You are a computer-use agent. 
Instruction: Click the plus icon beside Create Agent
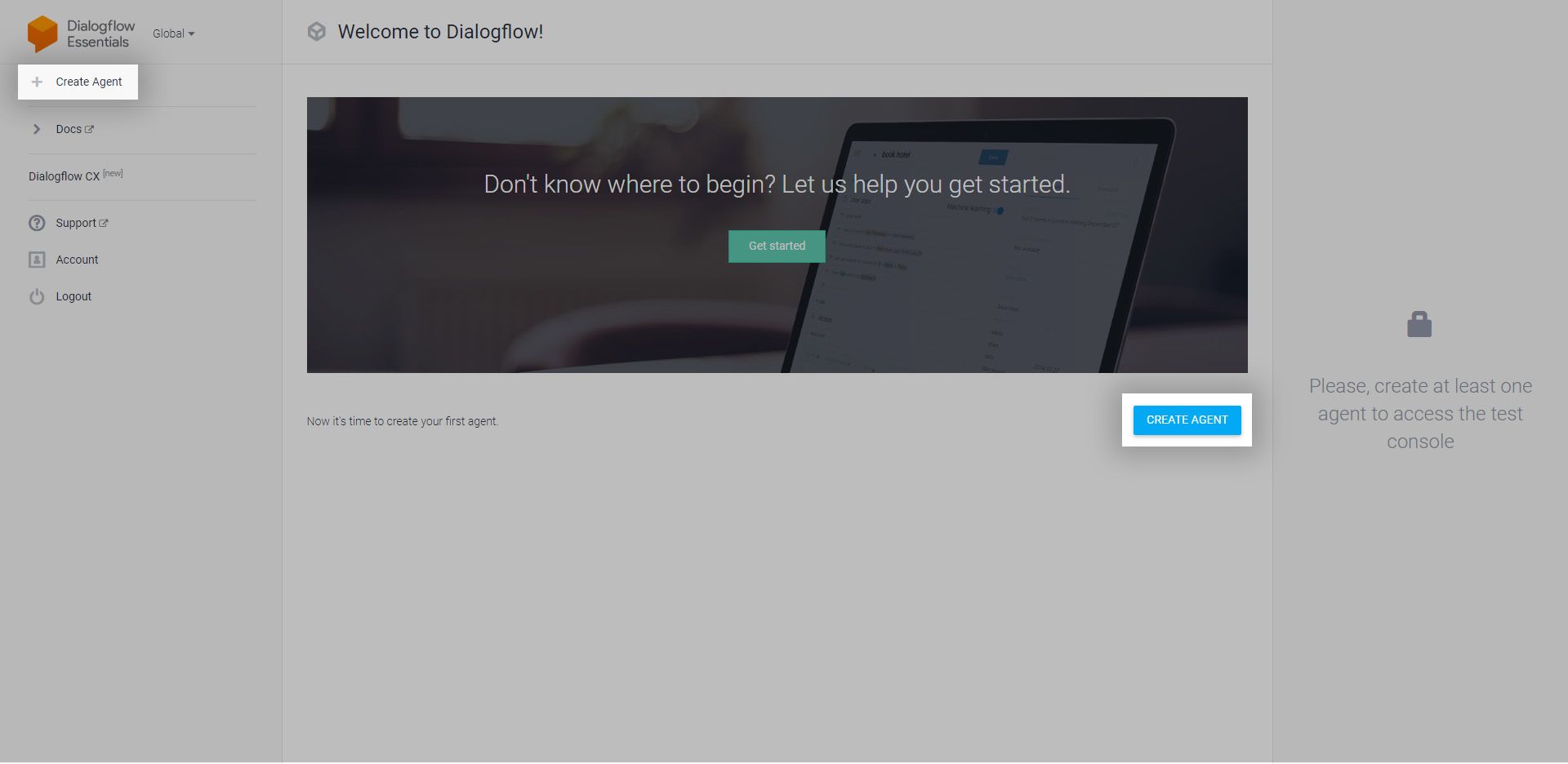pos(37,82)
